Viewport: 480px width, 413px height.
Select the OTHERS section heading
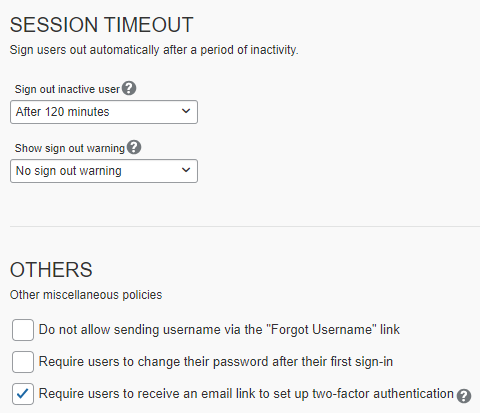[51, 270]
